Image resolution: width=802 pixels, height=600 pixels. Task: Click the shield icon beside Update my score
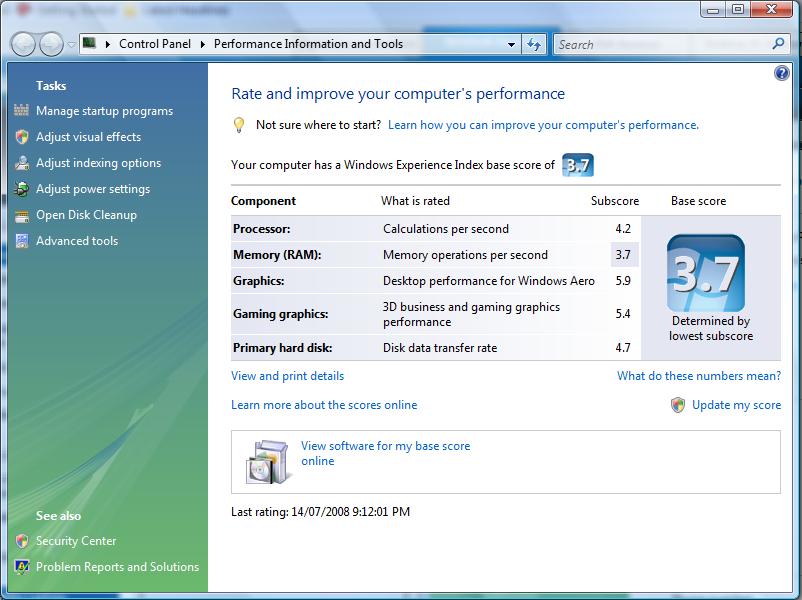coord(678,405)
